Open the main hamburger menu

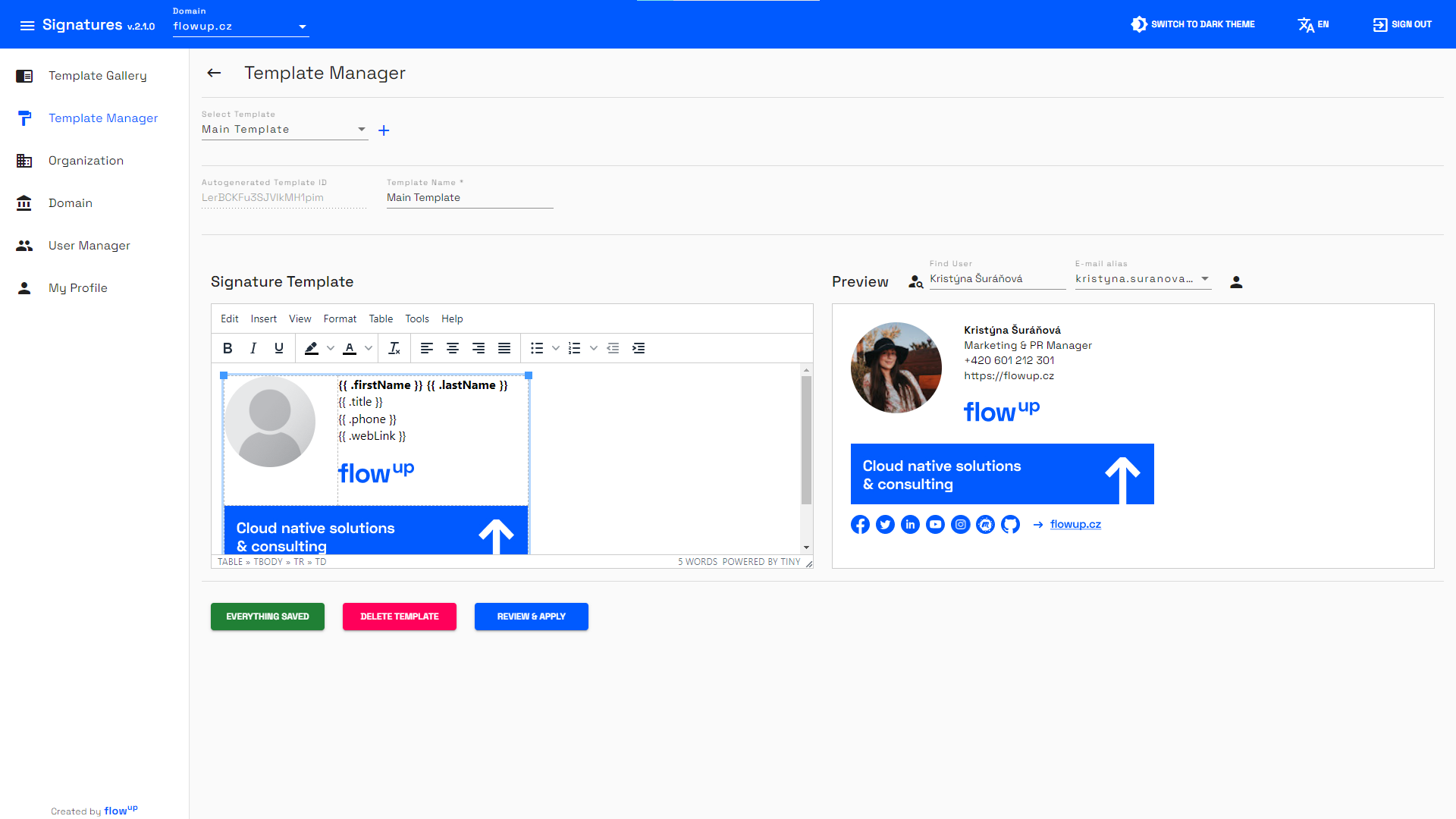pyautogui.click(x=27, y=25)
